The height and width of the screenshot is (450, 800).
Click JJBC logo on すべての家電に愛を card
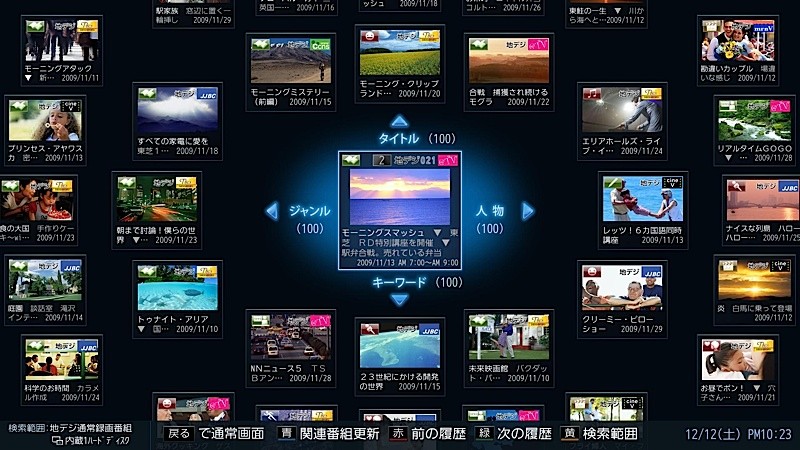(208, 95)
